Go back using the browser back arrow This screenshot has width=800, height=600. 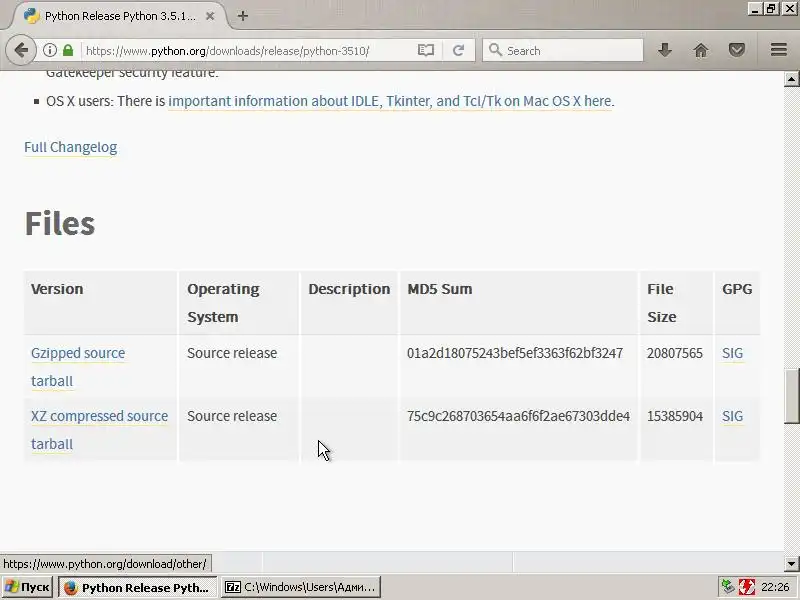[x=21, y=50]
